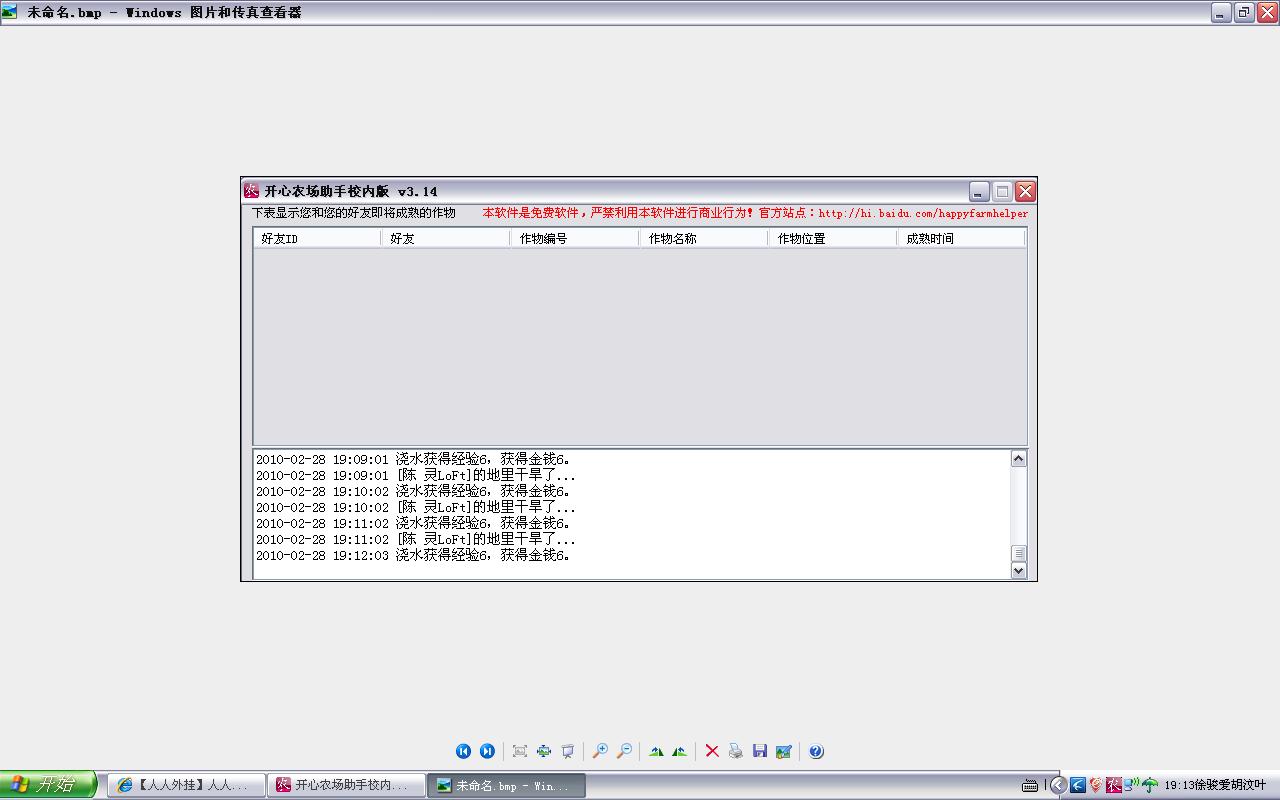Print the current image

click(736, 751)
